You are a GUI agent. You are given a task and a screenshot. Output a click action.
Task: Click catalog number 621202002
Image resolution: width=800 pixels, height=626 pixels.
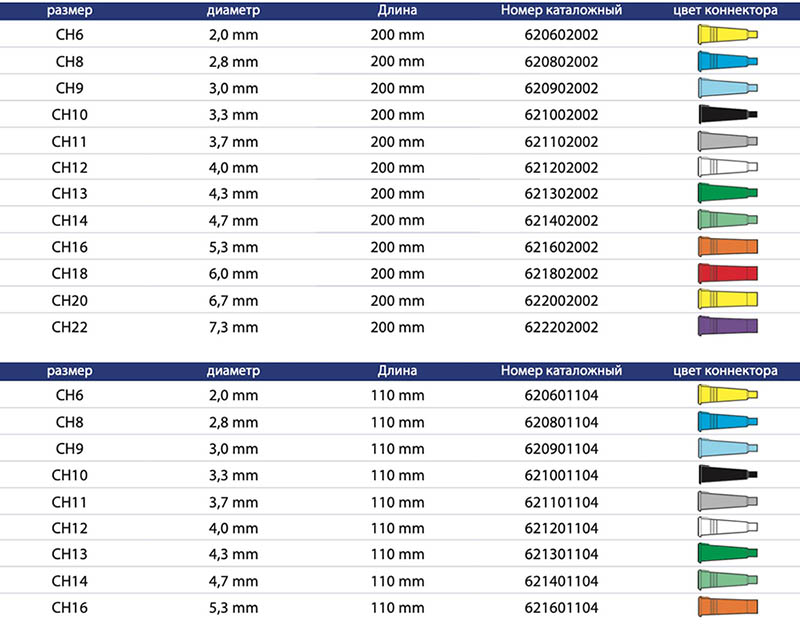[561, 167]
